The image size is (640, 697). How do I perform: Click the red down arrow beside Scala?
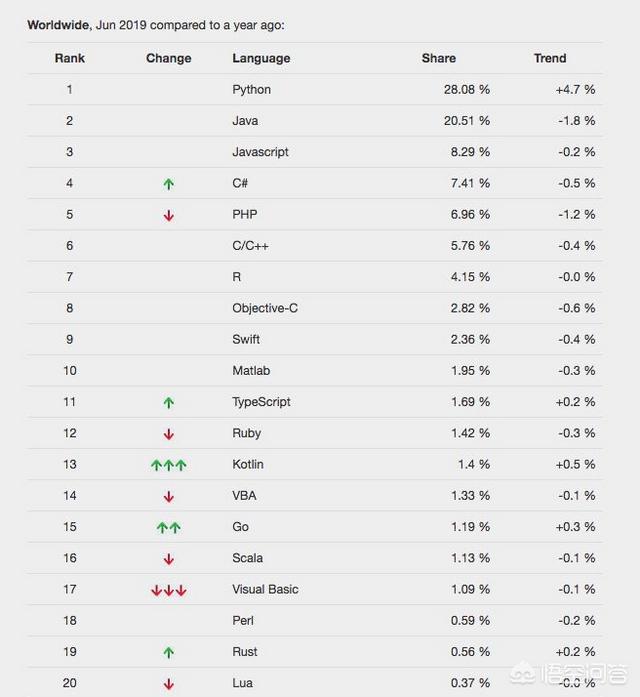coord(168,559)
